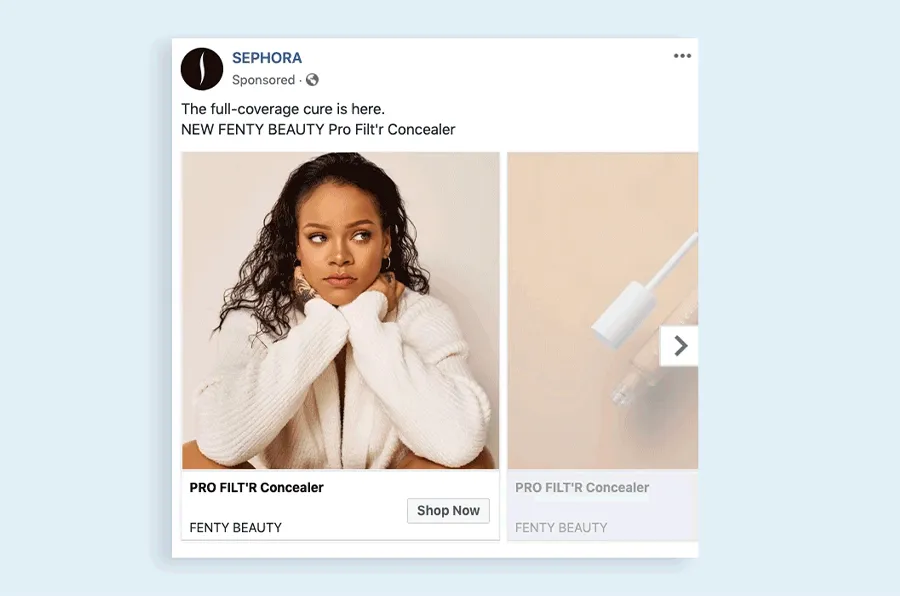
Task: Open the three-dot more options menu
Action: (682, 56)
